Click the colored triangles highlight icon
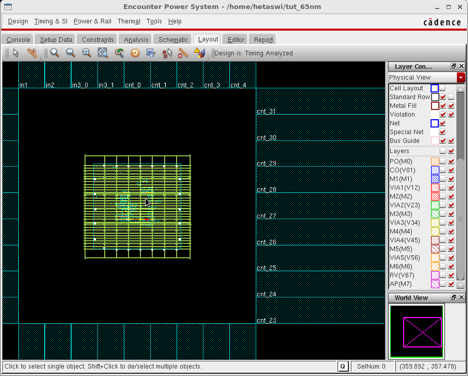This screenshot has height=377, width=468. point(199,53)
